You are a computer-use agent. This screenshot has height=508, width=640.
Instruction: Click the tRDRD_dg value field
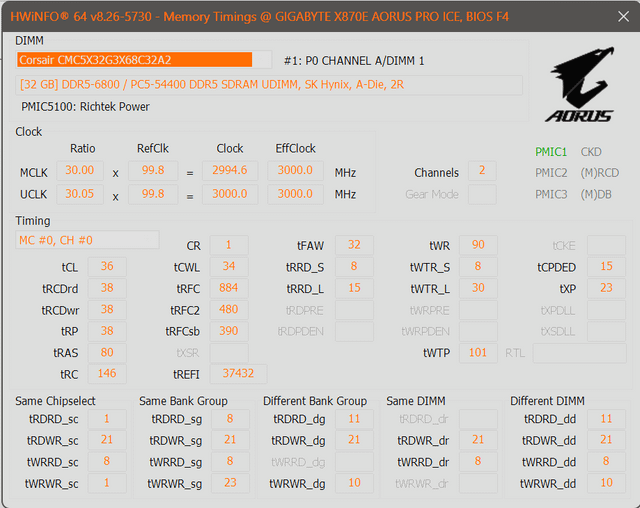point(354,419)
